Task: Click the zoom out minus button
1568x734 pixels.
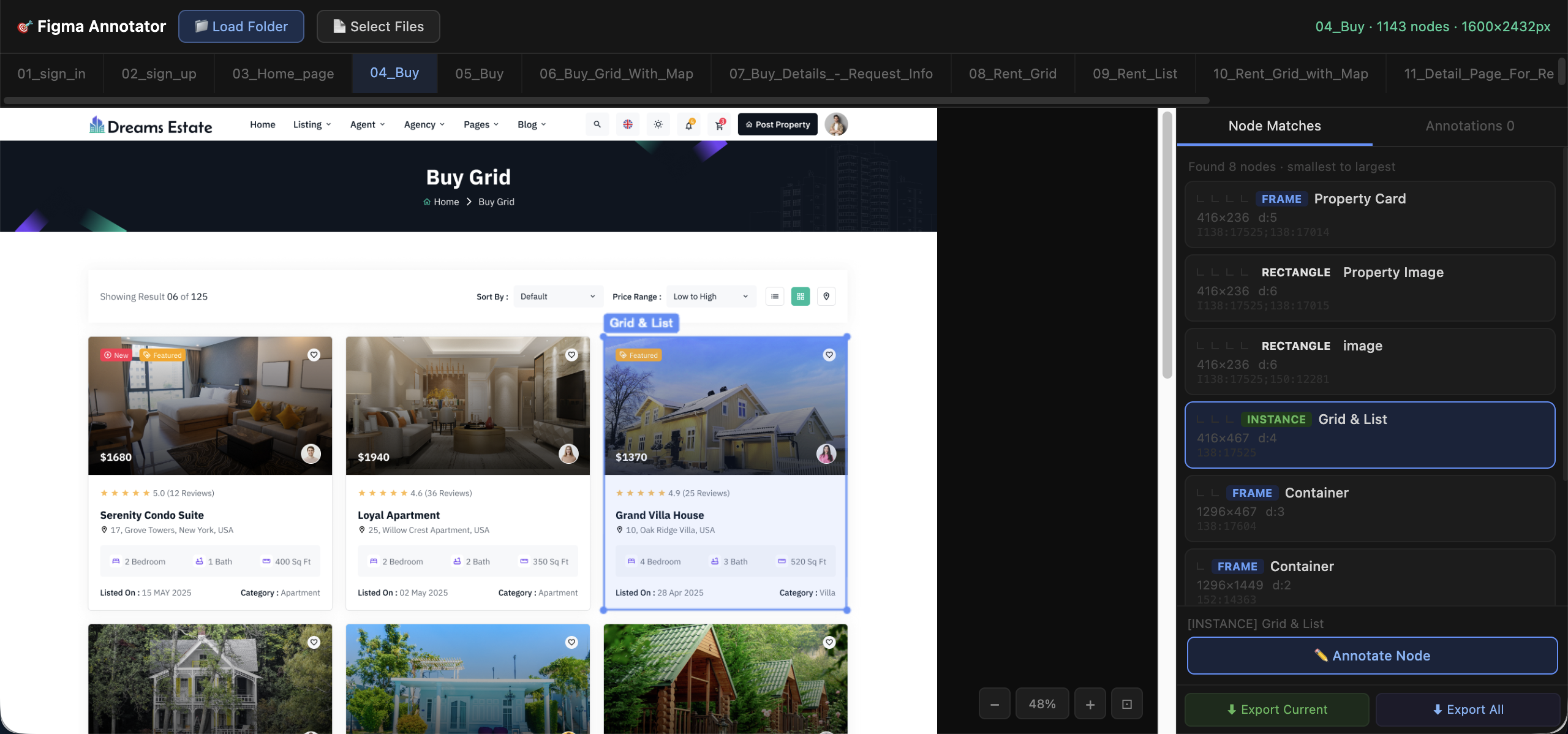Action: click(x=995, y=704)
